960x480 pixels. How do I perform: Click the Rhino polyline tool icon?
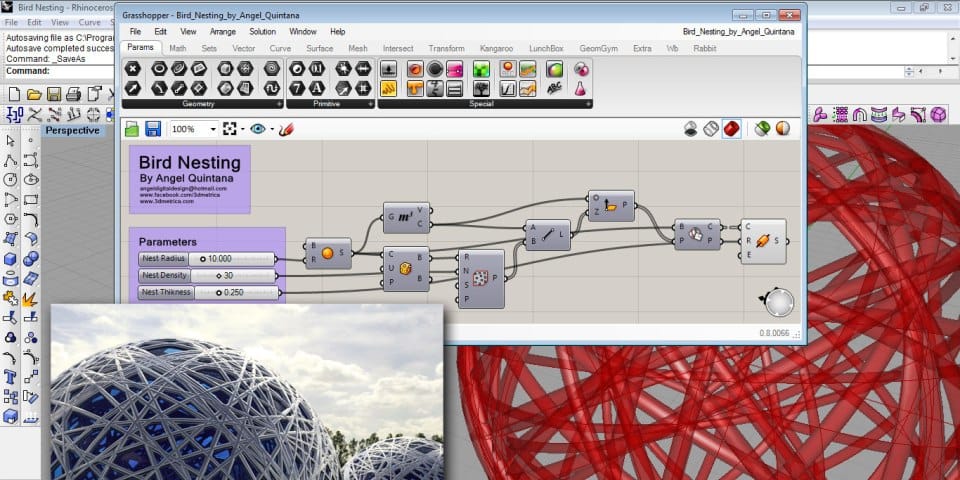(10, 160)
